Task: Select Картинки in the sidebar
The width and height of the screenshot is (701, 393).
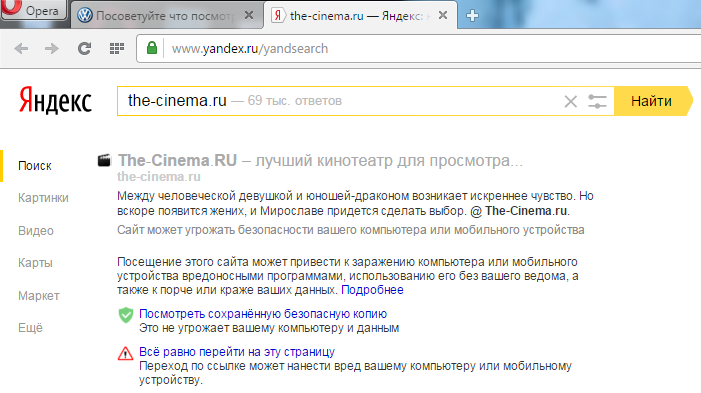Action: (x=43, y=198)
